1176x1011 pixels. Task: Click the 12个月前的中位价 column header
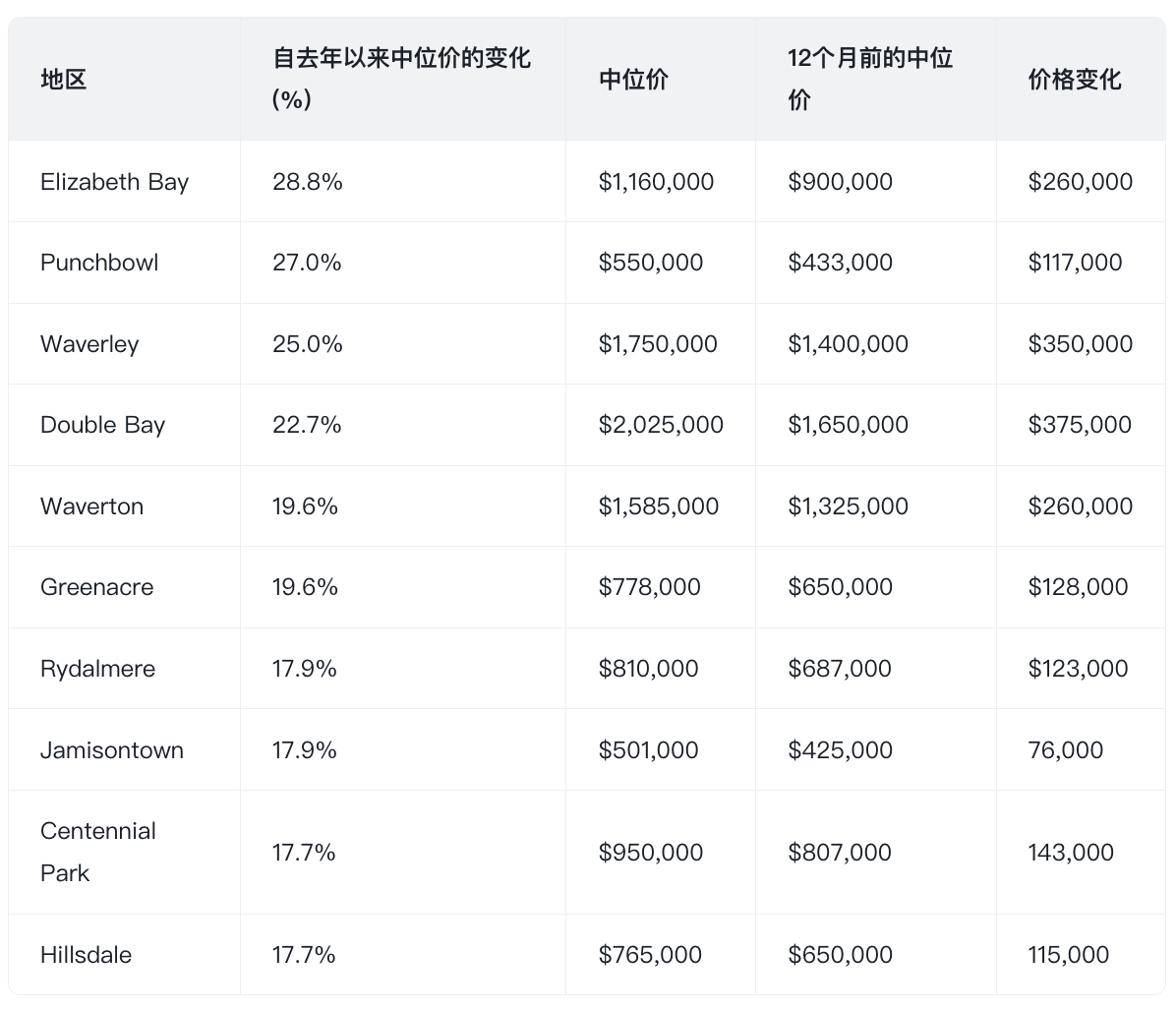click(870, 79)
